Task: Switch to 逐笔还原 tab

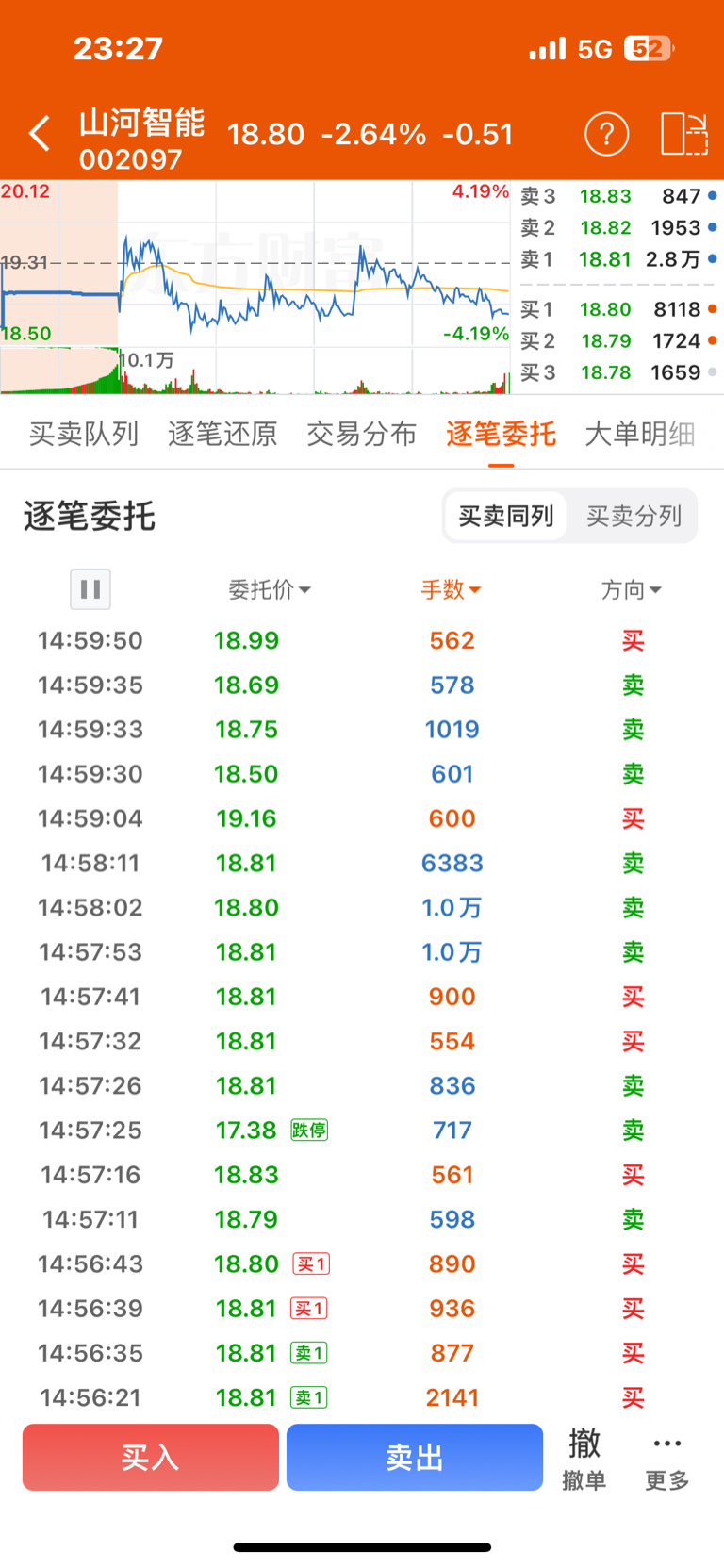Action: tap(222, 434)
